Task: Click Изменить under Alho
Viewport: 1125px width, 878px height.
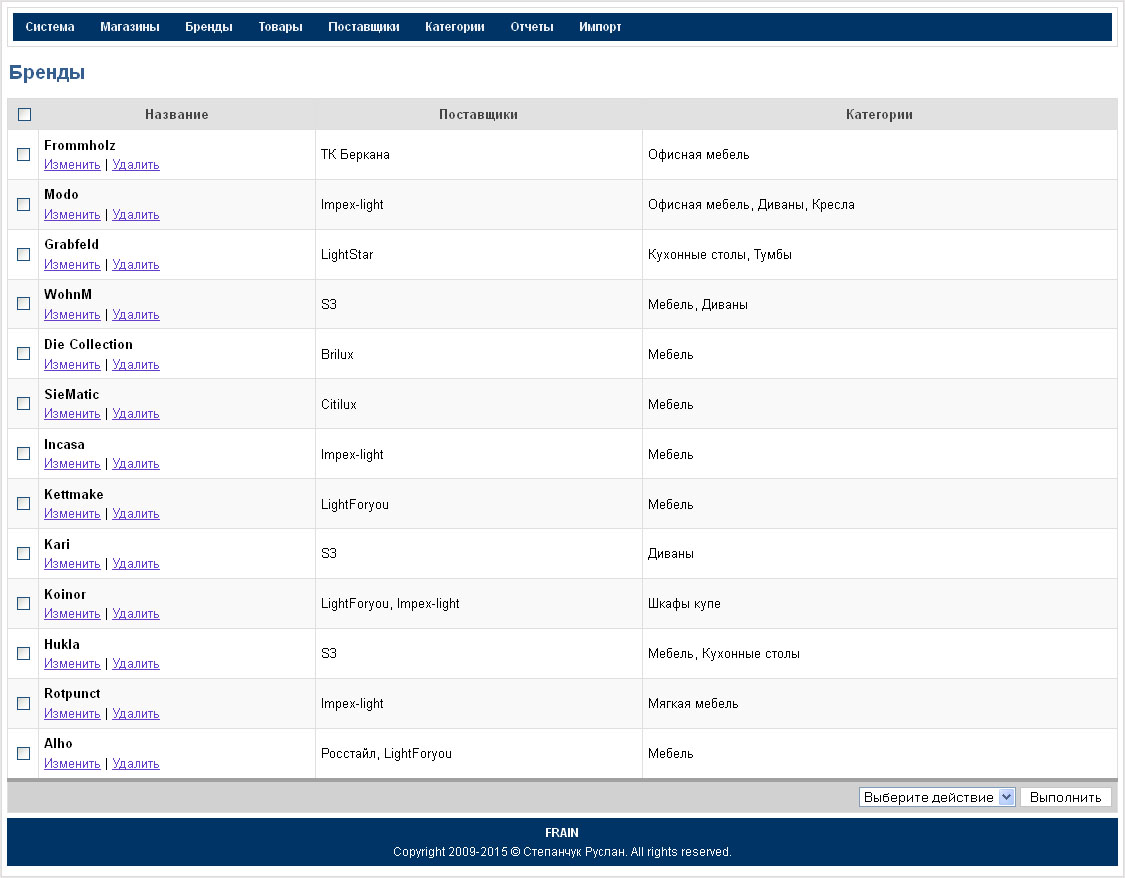Action: click(x=72, y=764)
